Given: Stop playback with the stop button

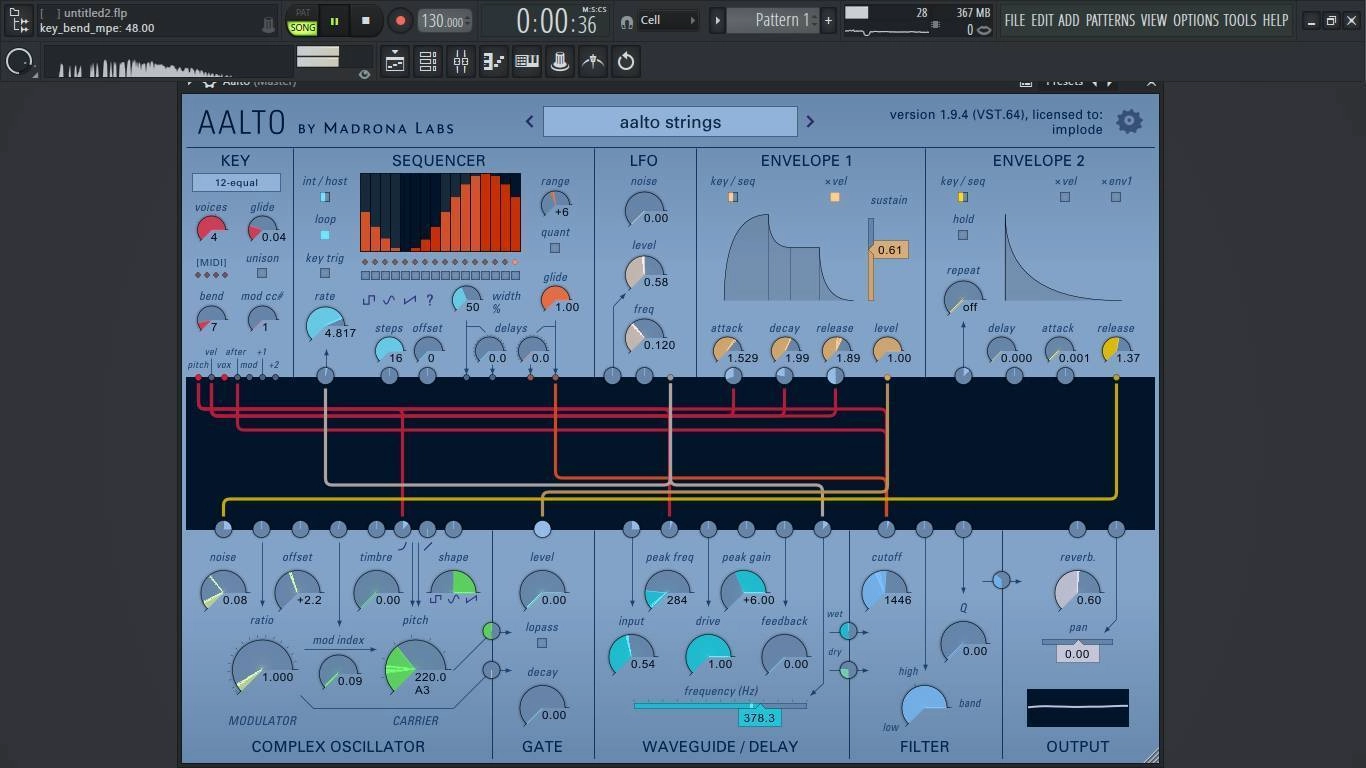Looking at the screenshot, I should 366,20.
